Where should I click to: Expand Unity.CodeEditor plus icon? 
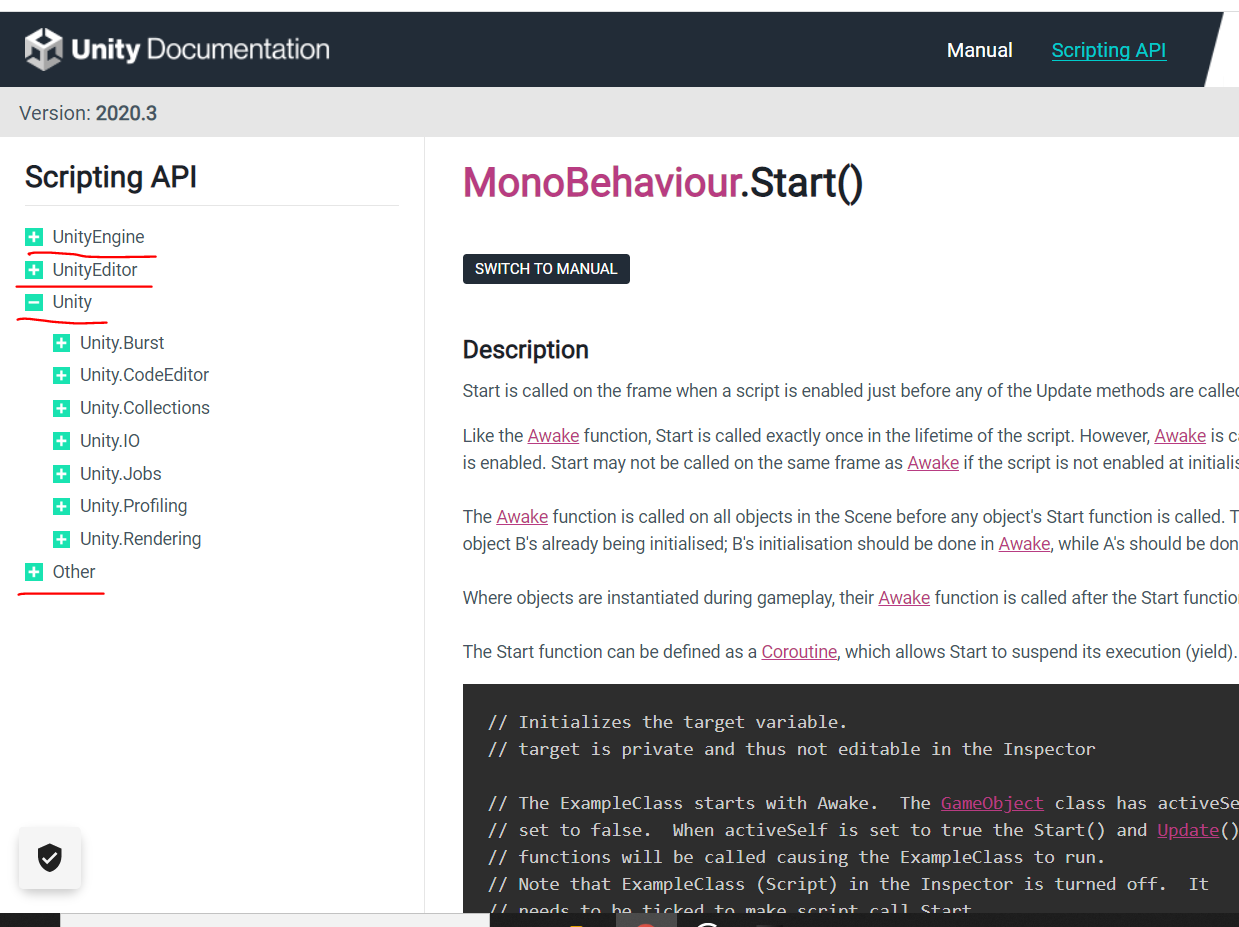(62, 376)
